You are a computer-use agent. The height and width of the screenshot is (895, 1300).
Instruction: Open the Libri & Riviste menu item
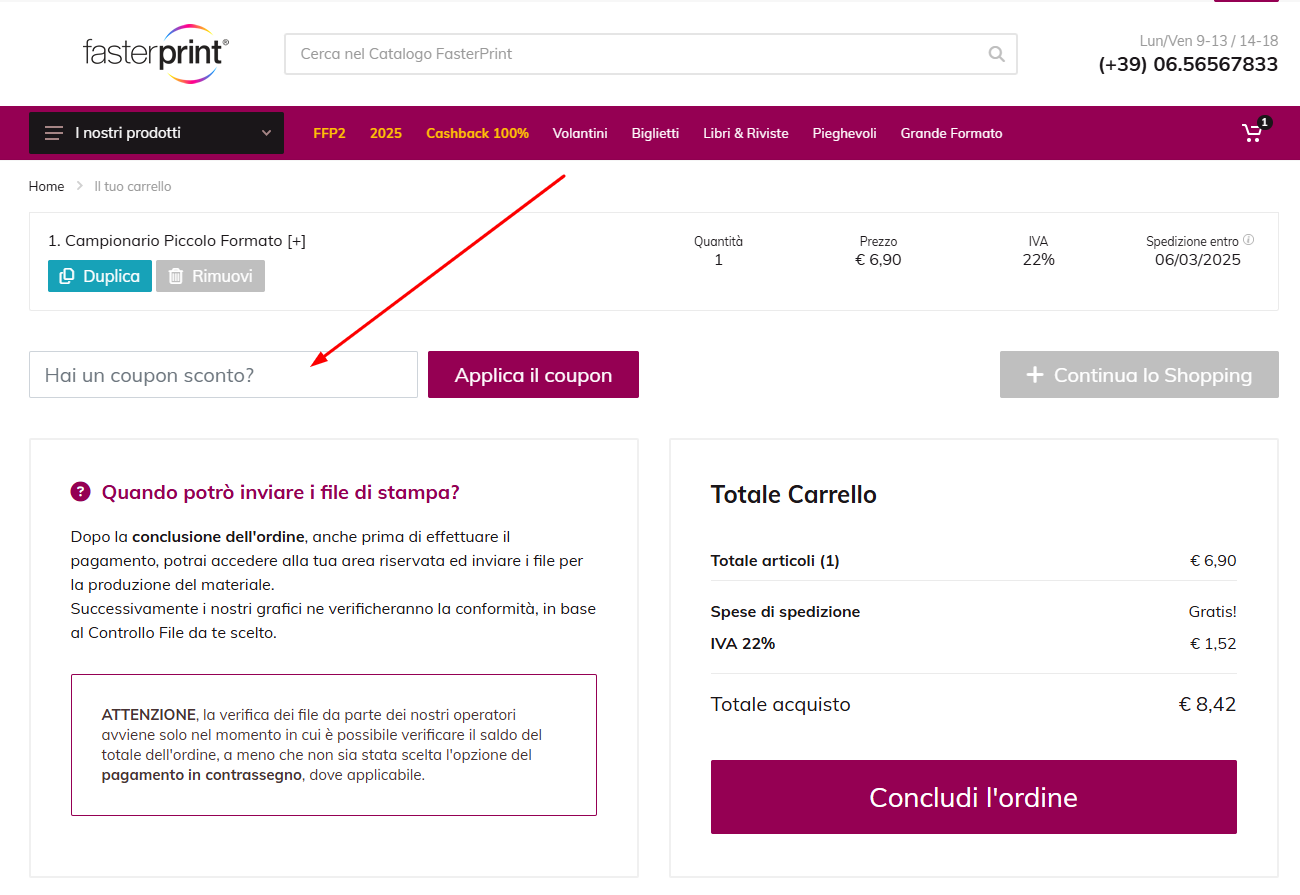pyautogui.click(x=746, y=132)
